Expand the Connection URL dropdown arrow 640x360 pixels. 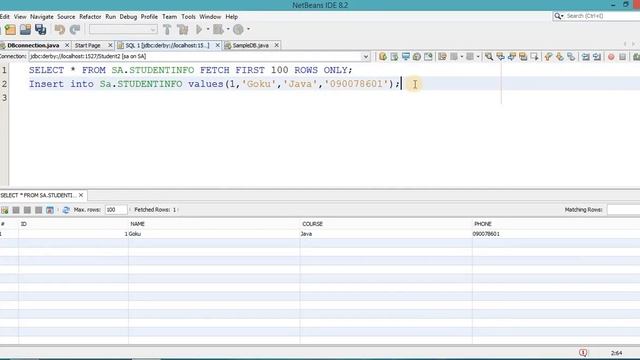click(366, 57)
